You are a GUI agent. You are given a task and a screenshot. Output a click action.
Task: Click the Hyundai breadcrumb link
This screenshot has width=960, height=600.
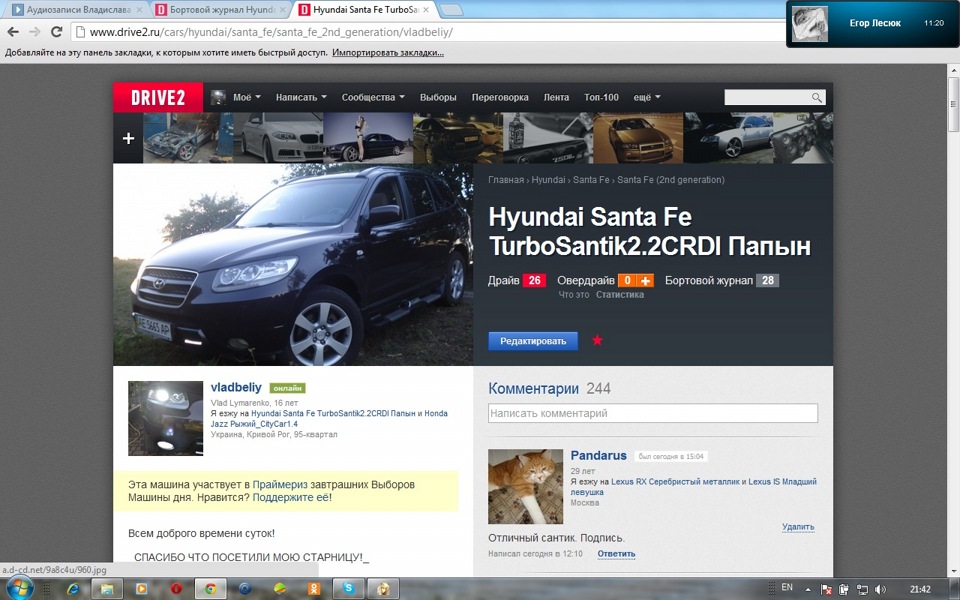[548, 180]
